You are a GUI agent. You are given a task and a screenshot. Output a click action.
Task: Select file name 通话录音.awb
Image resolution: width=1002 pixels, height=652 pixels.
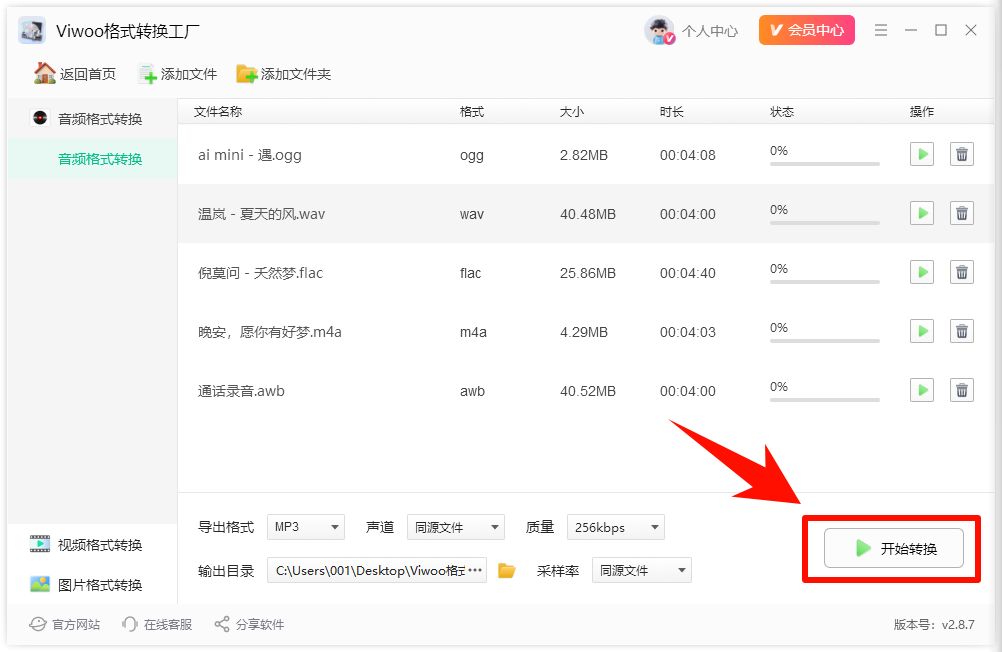241,391
